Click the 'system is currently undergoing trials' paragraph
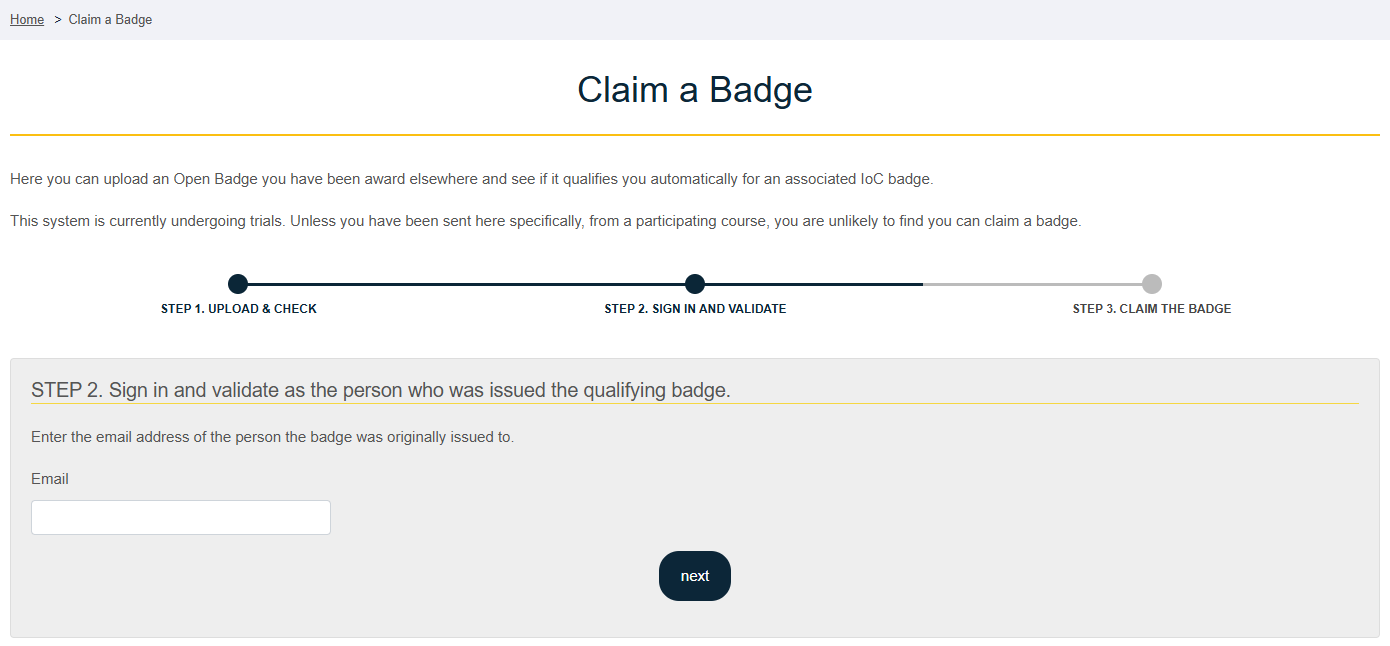The image size is (1390, 646). coord(545,221)
